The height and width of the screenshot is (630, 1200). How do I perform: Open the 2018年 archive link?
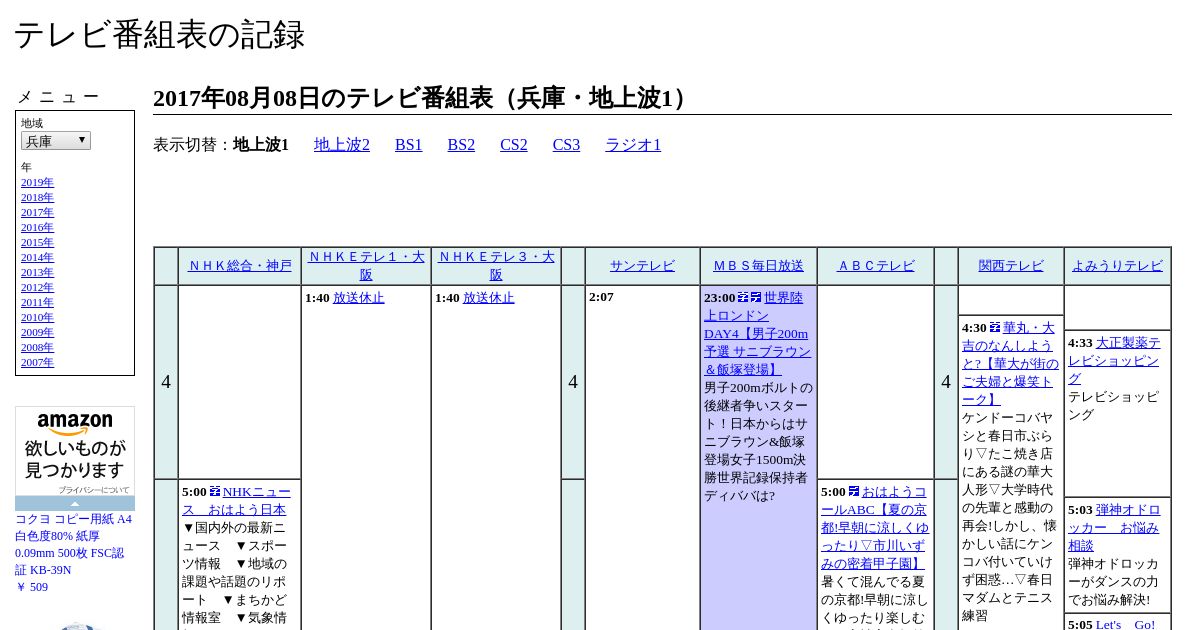(x=37, y=197)
